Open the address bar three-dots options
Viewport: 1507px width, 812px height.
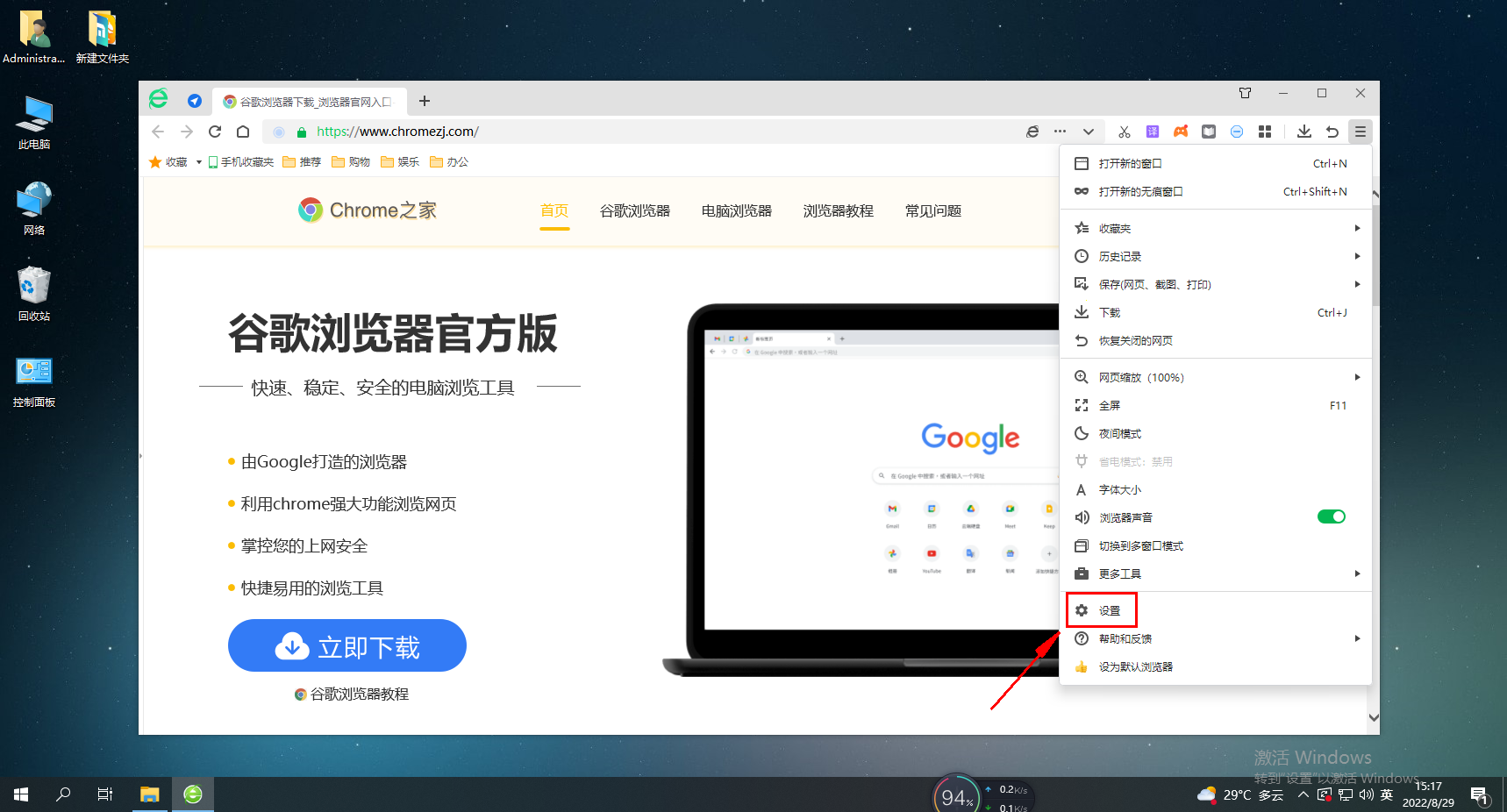coord(1060,132)
